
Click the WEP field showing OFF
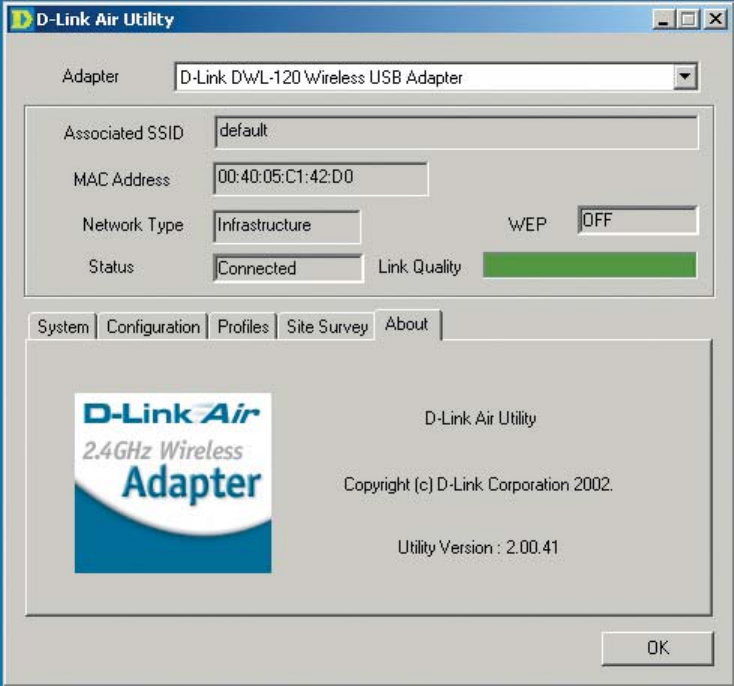pos(638,220)
